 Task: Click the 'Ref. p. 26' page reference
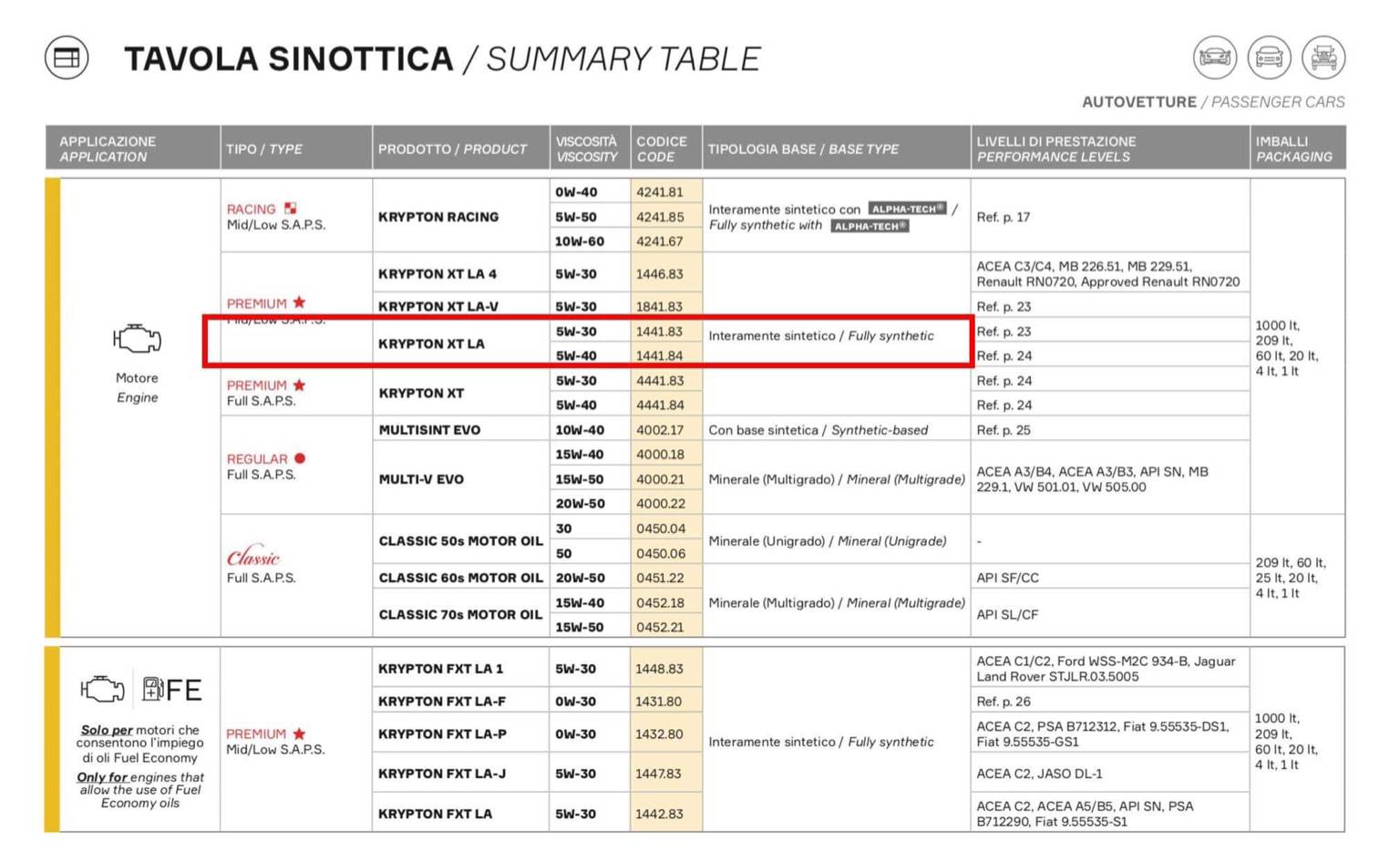(x=1003, y=702)
